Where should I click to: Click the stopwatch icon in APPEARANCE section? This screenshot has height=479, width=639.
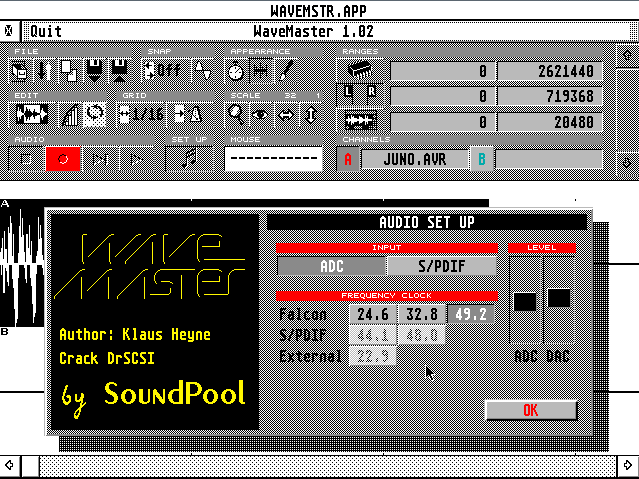tap(236, 71)
